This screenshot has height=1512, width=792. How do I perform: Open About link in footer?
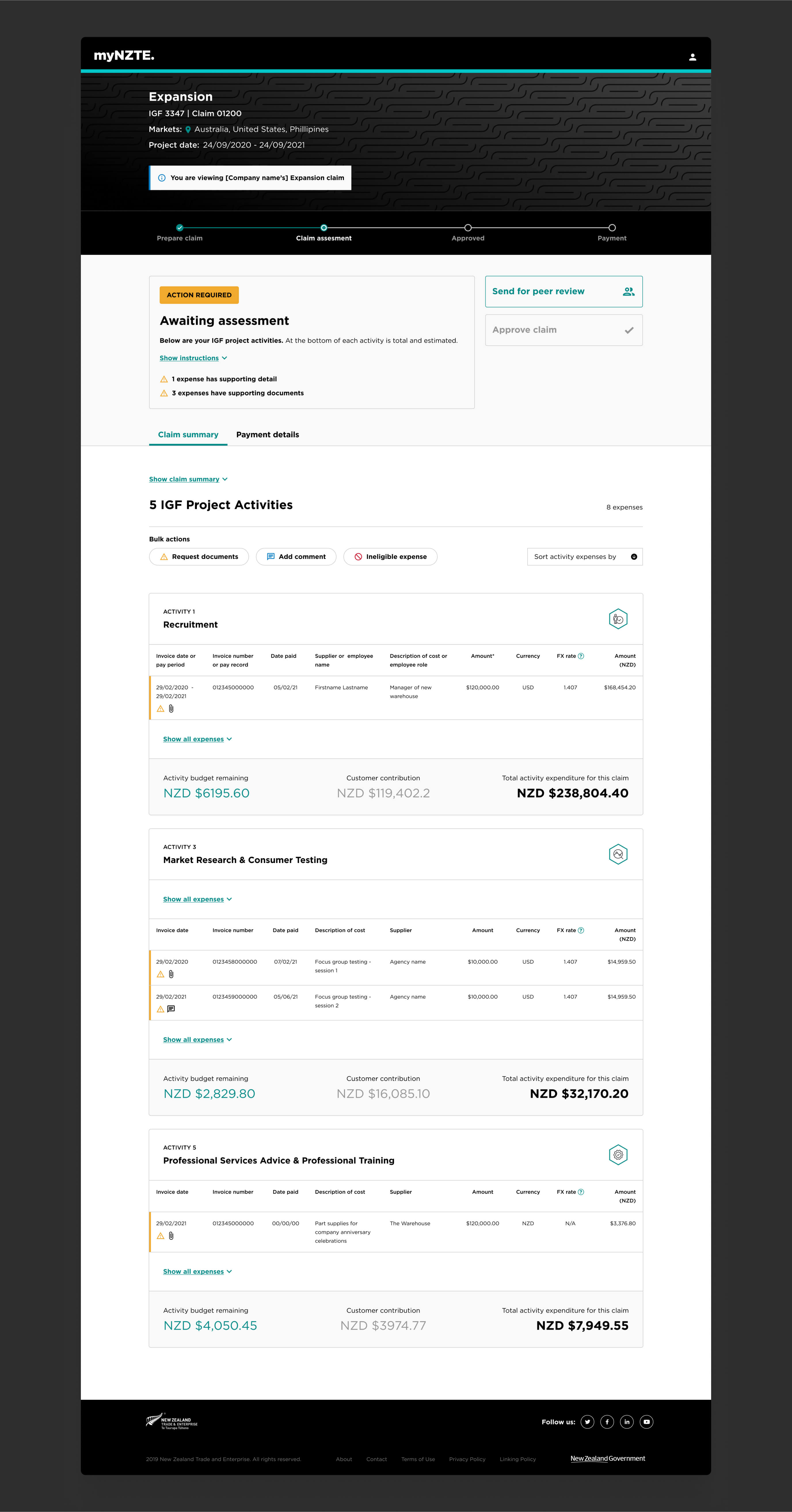[x=344, y=1459]
